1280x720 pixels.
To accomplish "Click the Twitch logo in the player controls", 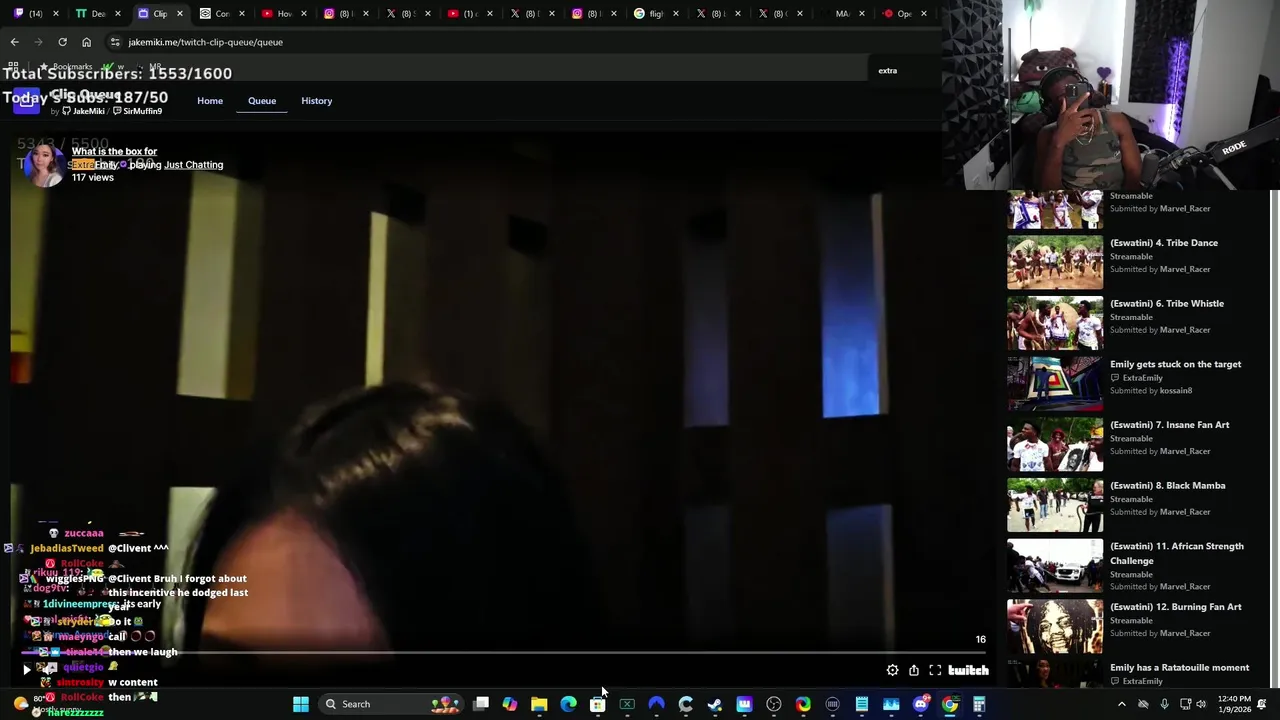I will pos(968,670).
